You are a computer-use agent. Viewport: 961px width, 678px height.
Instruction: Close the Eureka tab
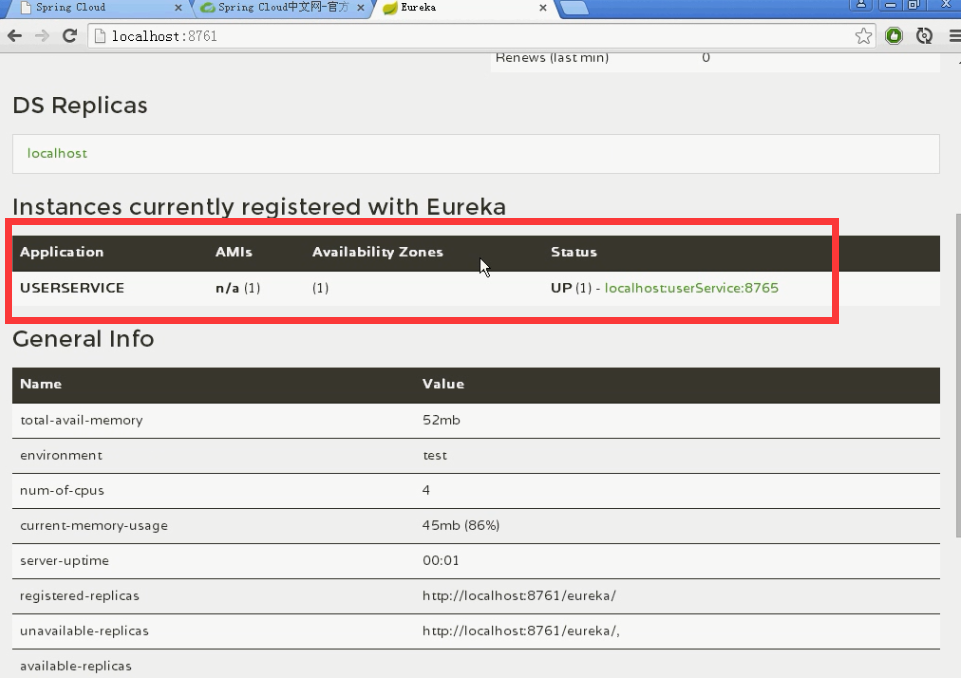(x=542, y=8)
